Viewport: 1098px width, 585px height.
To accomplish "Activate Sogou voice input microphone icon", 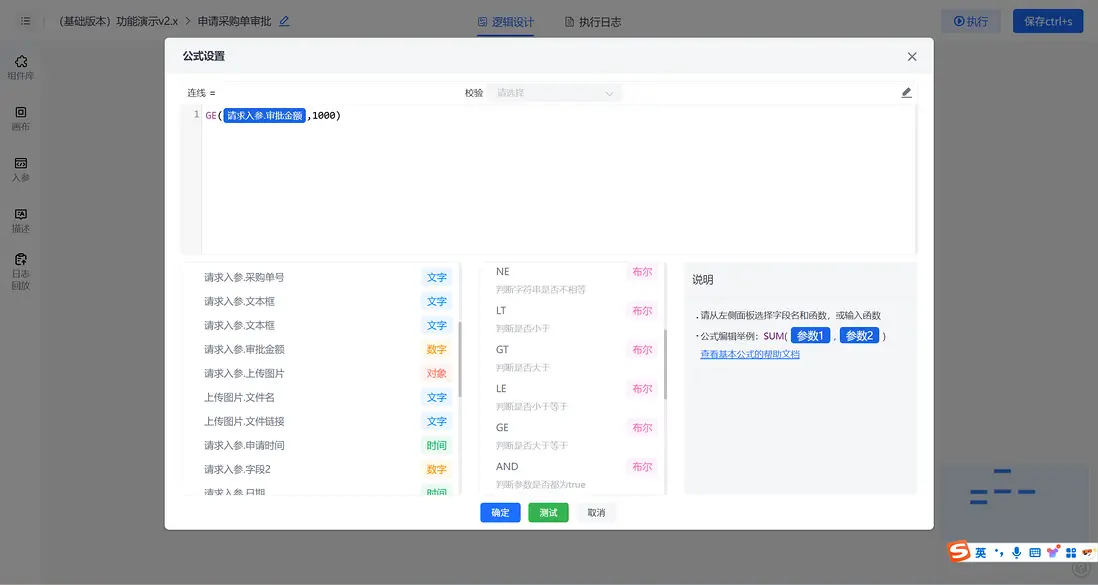I will pos(1016,551).
